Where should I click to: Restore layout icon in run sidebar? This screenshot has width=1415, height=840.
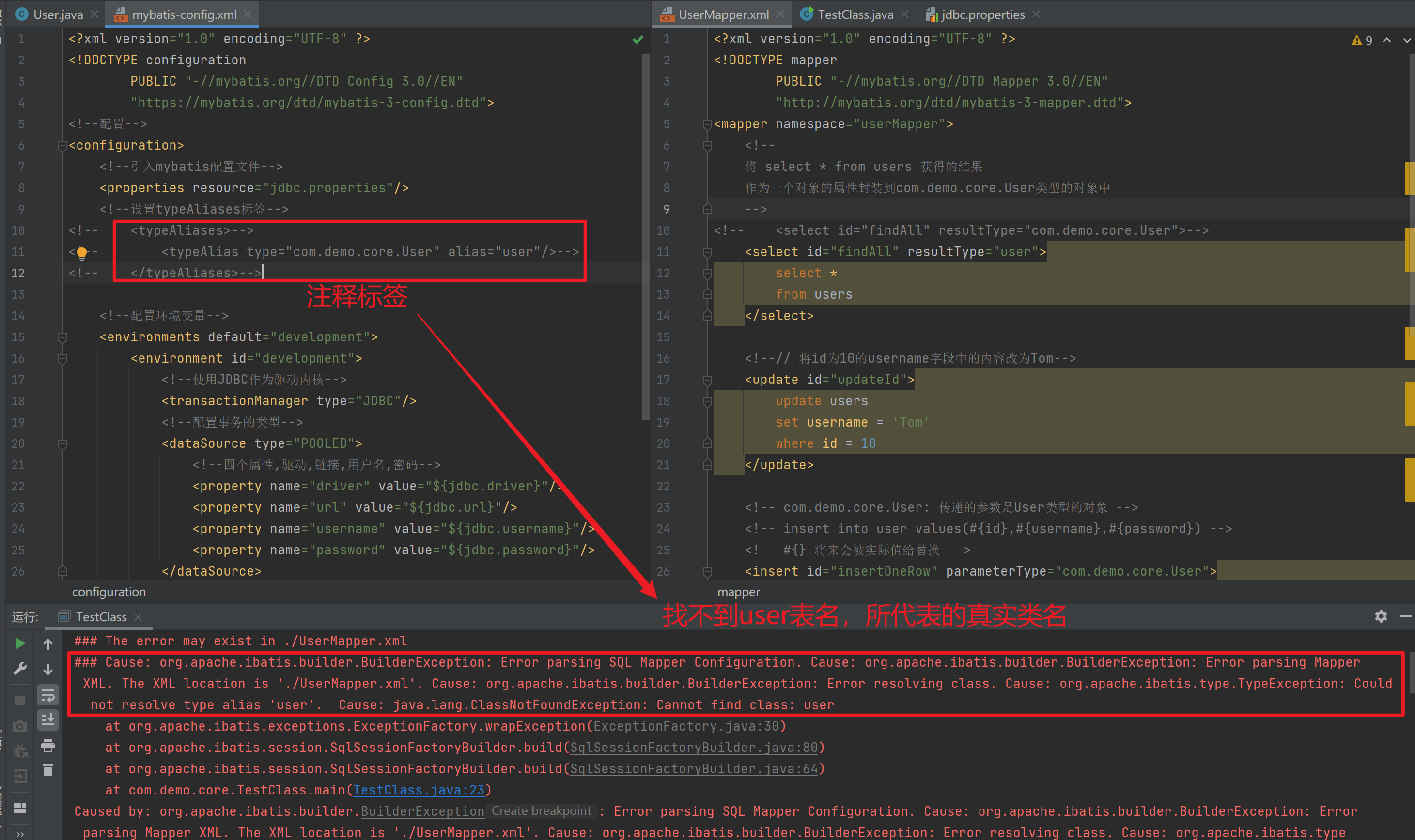point(20,808)
